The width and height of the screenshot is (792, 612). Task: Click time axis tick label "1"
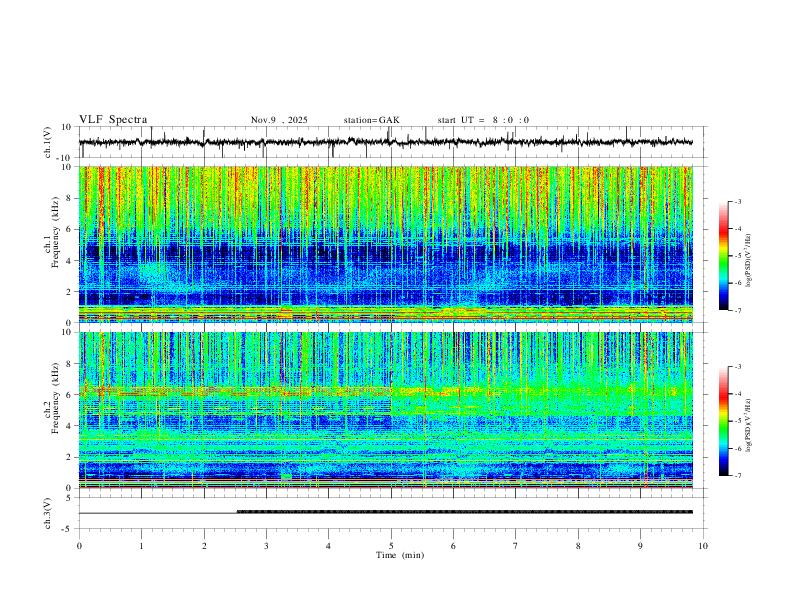[141, 546]
